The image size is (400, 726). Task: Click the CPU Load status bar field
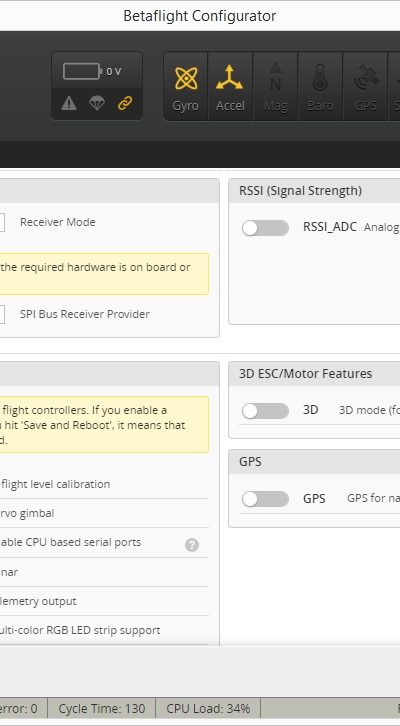point(208,708)
